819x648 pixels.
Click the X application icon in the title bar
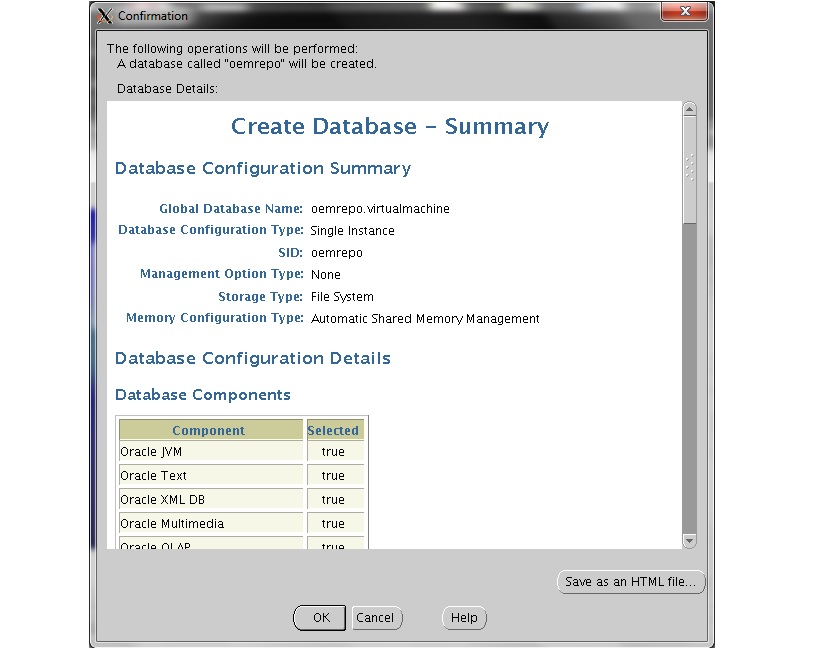click(104, 15)
